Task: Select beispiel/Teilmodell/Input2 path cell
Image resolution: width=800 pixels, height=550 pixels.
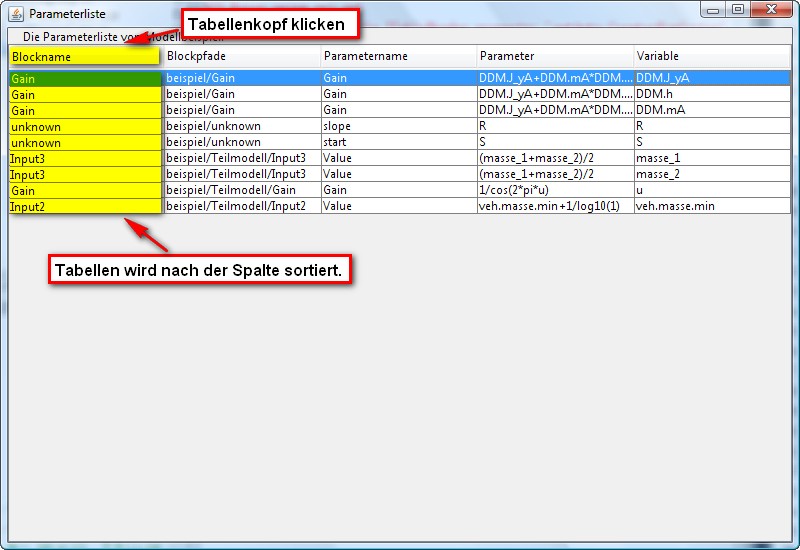Action: click(x=240, y=206)
